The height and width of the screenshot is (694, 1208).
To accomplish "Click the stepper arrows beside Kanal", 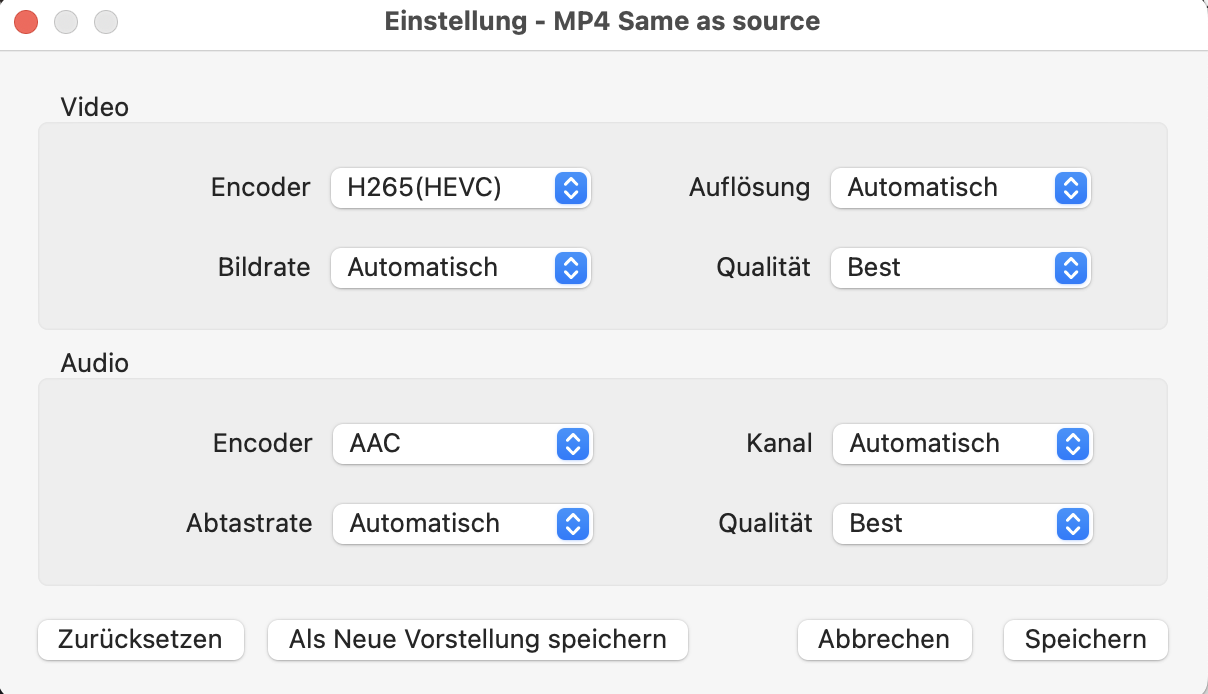I will tap(1072, 444).
